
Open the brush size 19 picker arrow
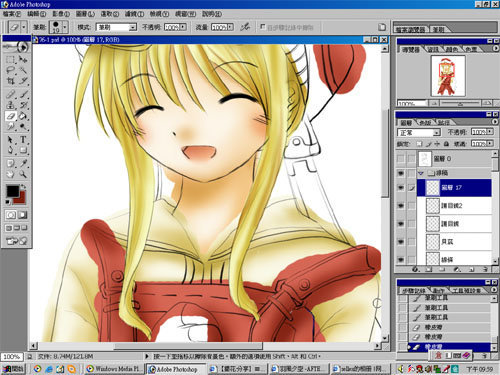tap(65, 27)
